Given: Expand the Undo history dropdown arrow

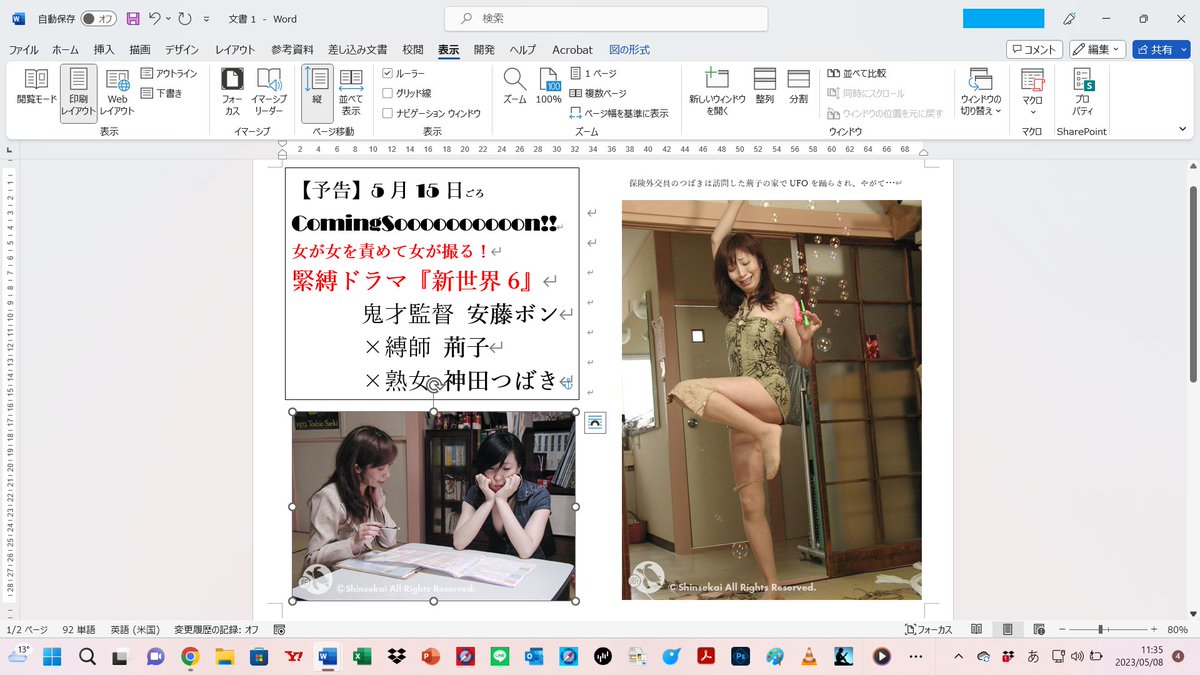Looking at the screenshot, I should point(168,19).
